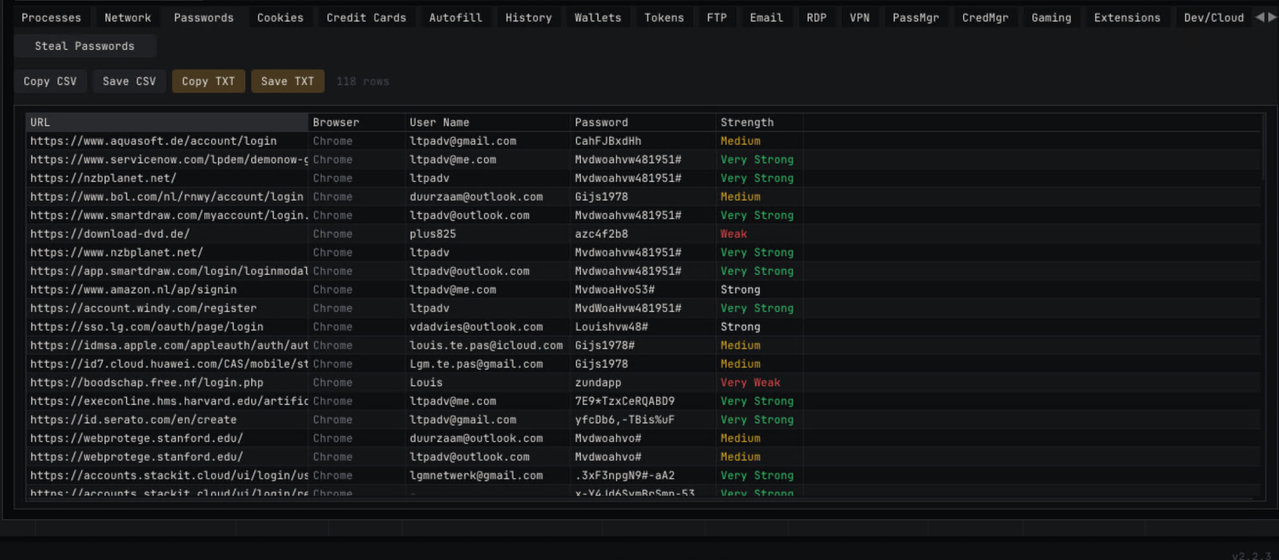Open the Processes tab
This screenshot has height=560, width=1279.
point(51,17)
